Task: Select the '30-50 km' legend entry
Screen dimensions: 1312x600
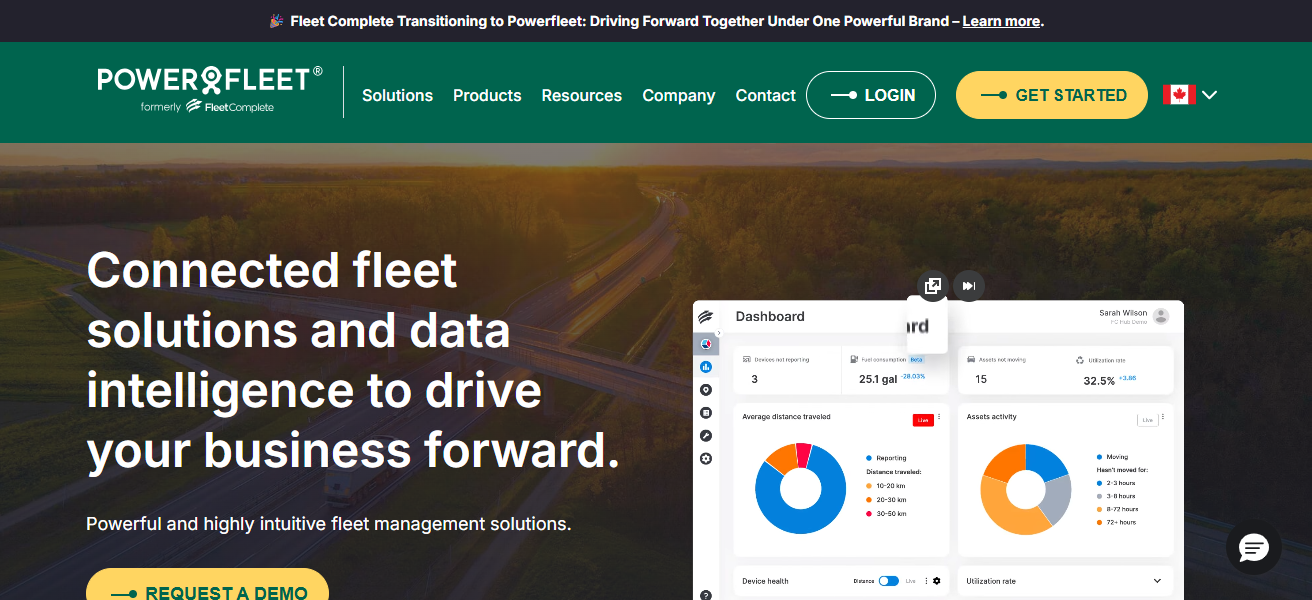Action: coord(885,513)
